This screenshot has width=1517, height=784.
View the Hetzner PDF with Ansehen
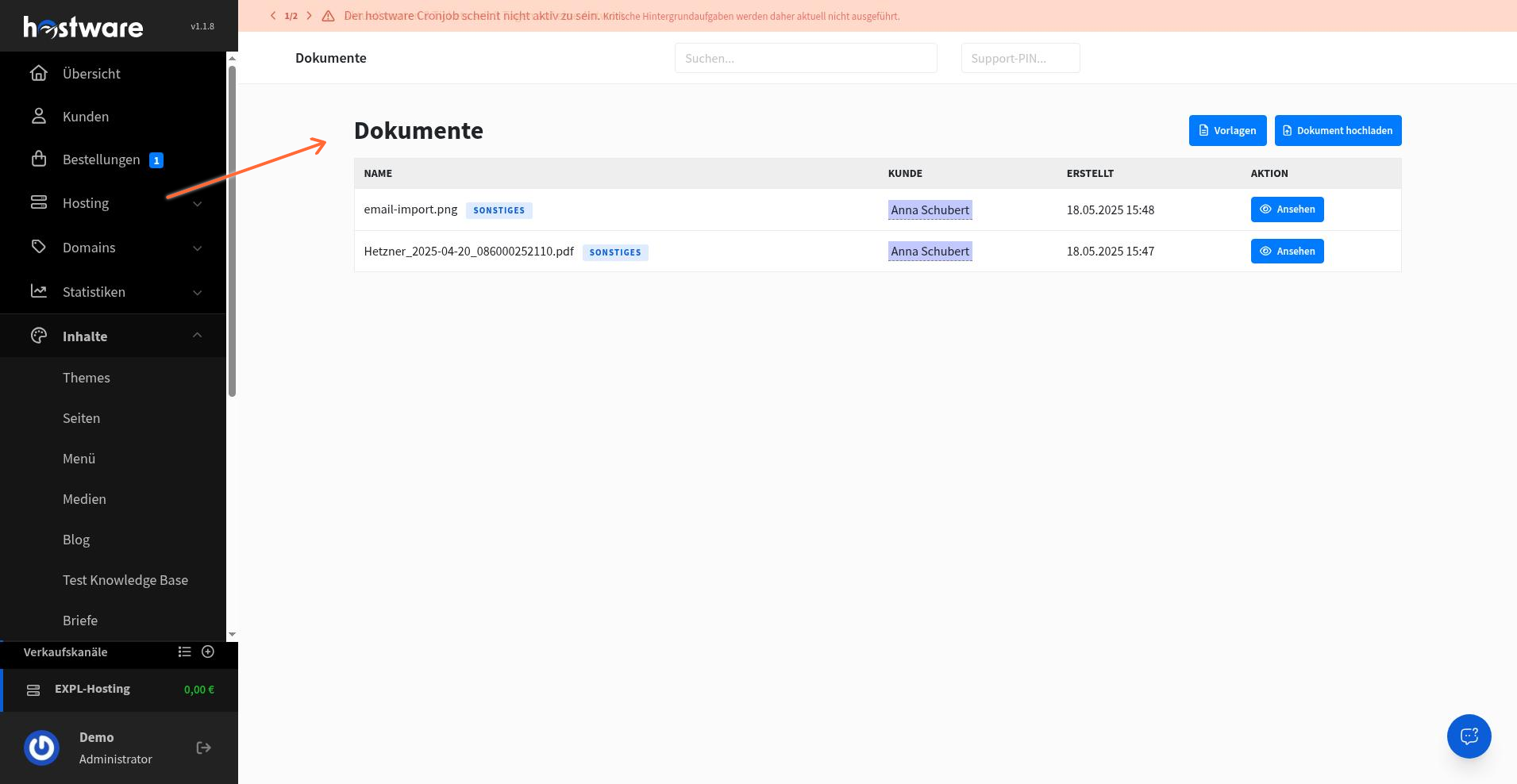coord(1287,252)
